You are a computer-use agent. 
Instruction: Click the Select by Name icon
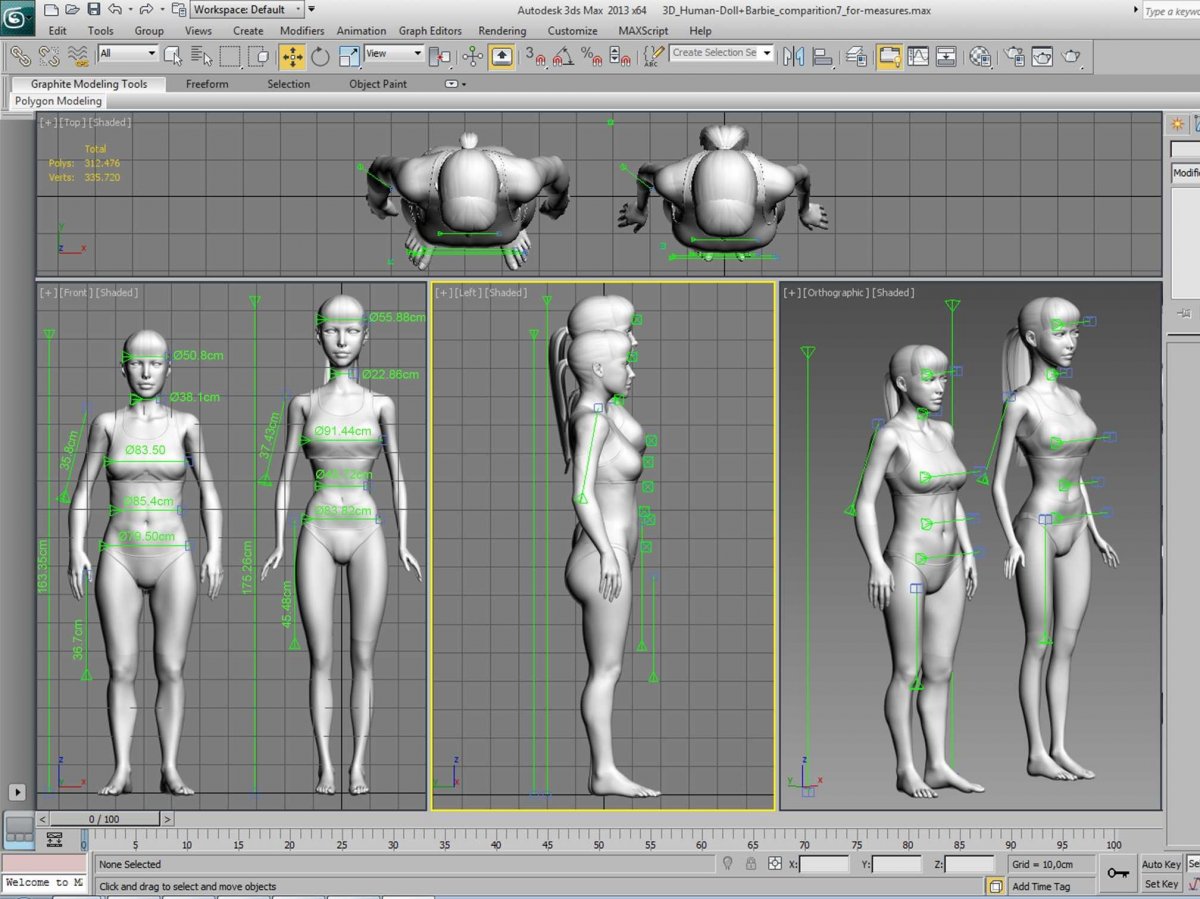point(200,56)
